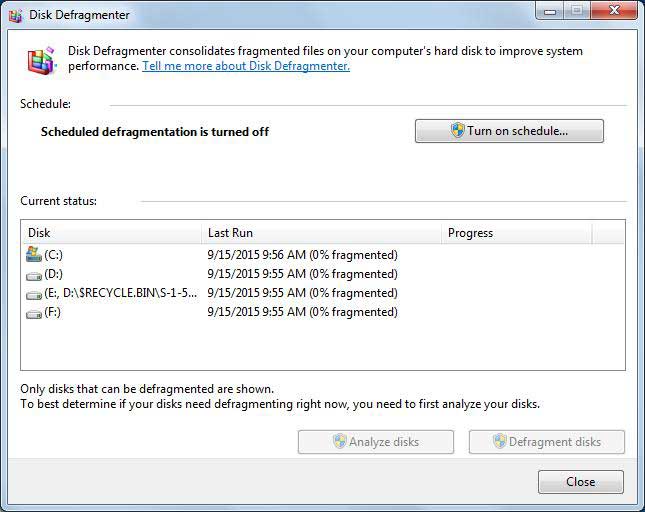Screen dimensions: 645x512
Task: Sort by the Last Run column header
Action: coord(321,232)
